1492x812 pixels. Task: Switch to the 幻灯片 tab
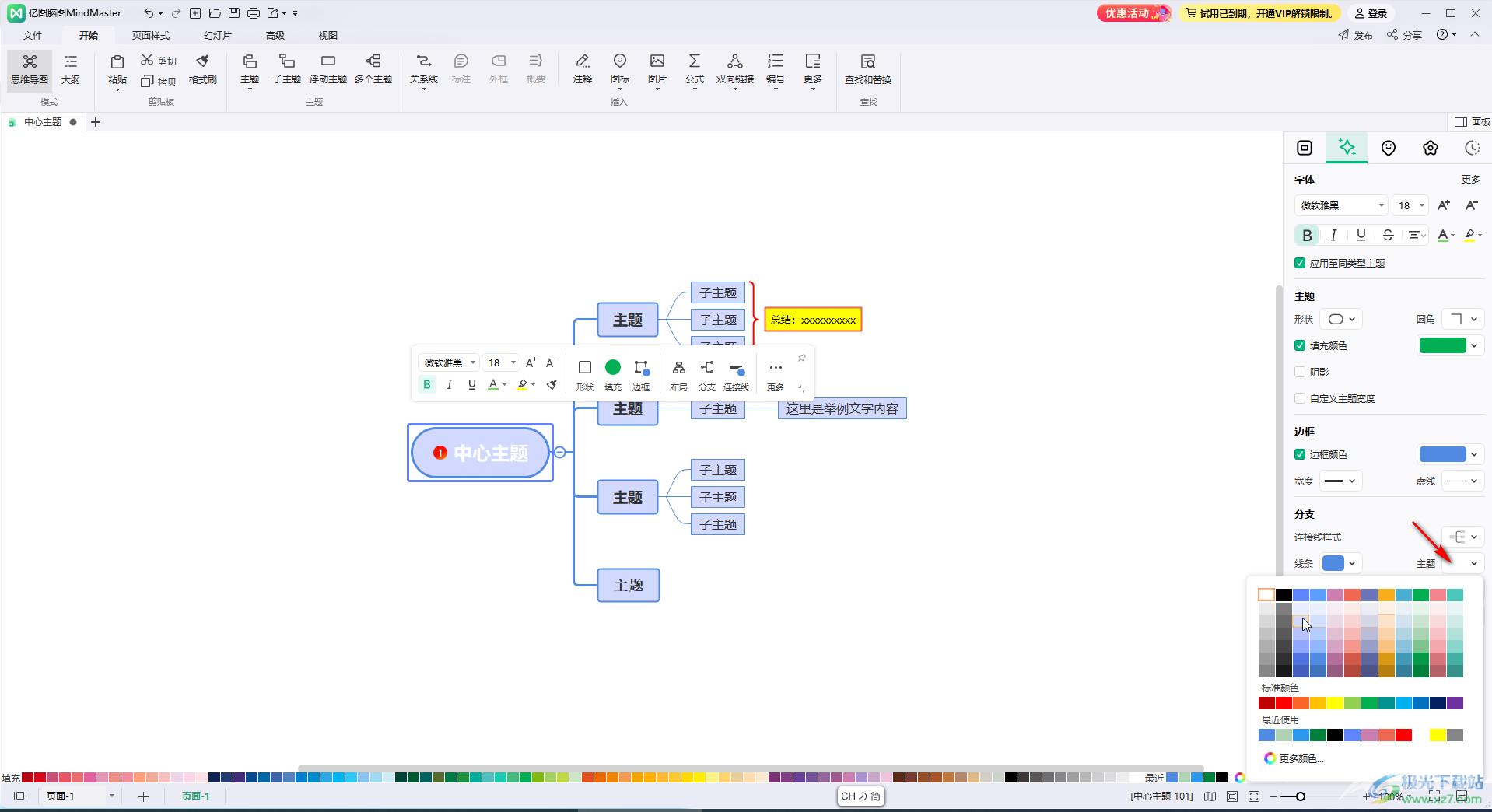(218, 35)
